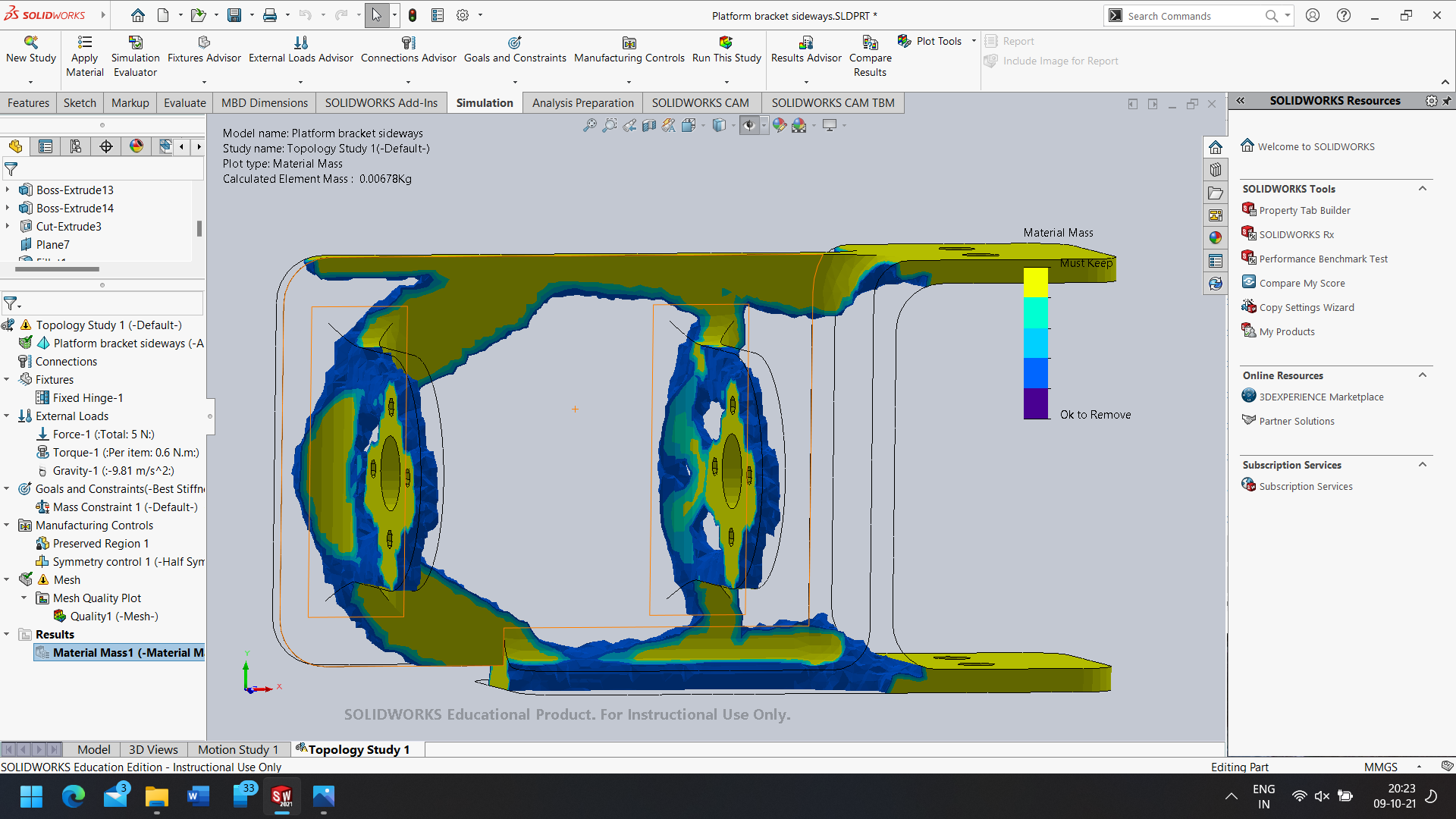The width and height of the screenshot is (1456, 819).
Task: Switch to the Sketch tab
Action: click(80, 103)
